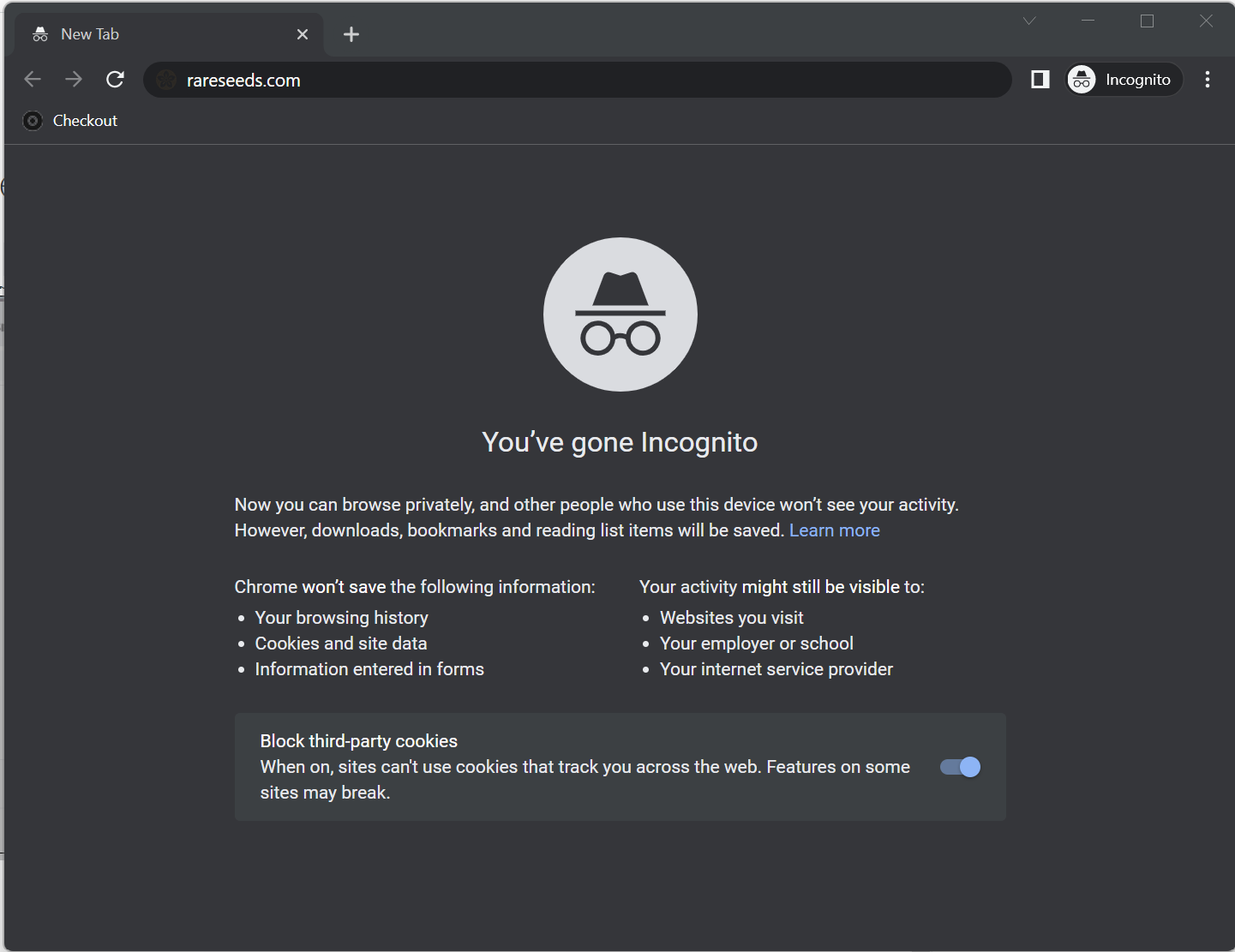Click "Cookies and site data" item
1235x952 pixels.
(x=341, y=644)
